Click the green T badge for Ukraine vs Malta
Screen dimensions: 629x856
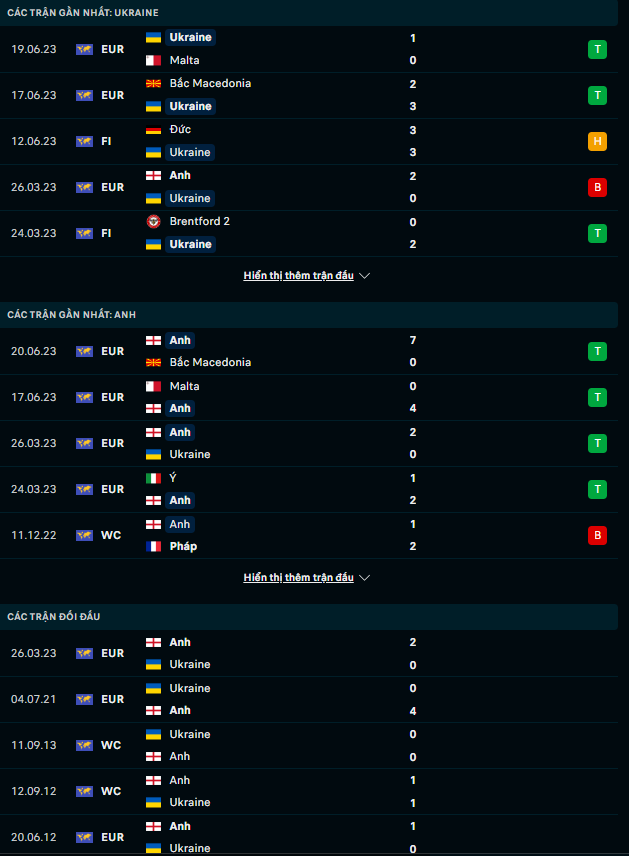[597, 49]
